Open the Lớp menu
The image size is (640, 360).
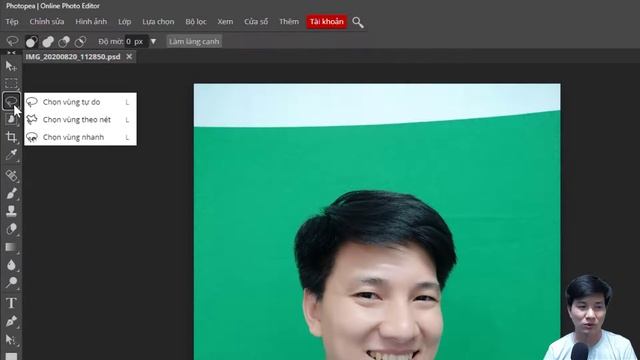(124, 22)
